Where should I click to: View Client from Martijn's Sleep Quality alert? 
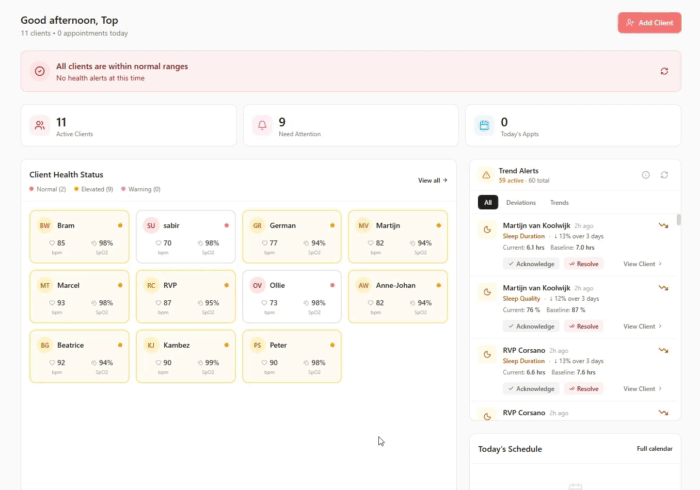(x=642, y=326)
